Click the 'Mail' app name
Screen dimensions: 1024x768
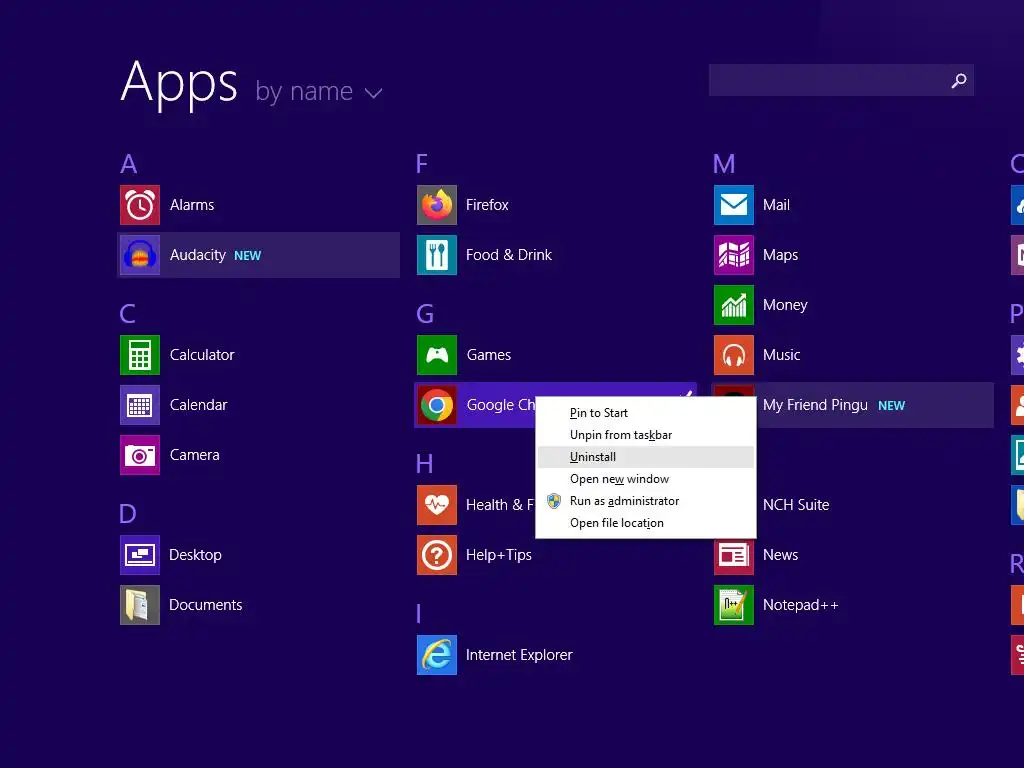click(x=776, y=205)
